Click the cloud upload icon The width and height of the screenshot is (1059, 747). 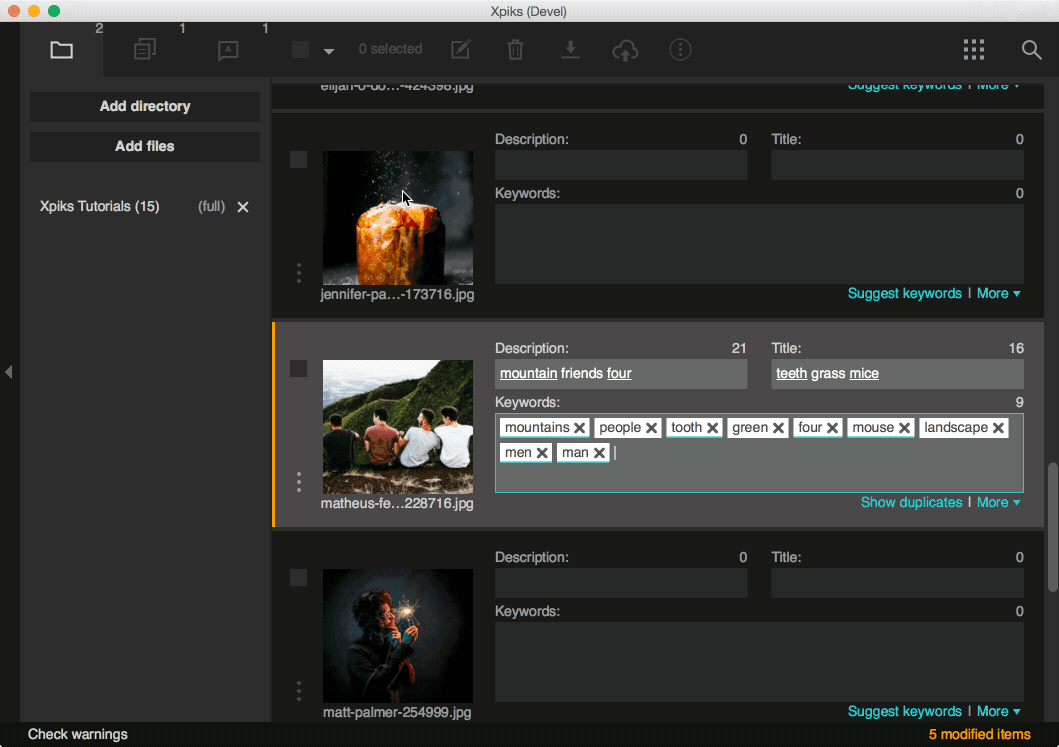tap(625, 50)
